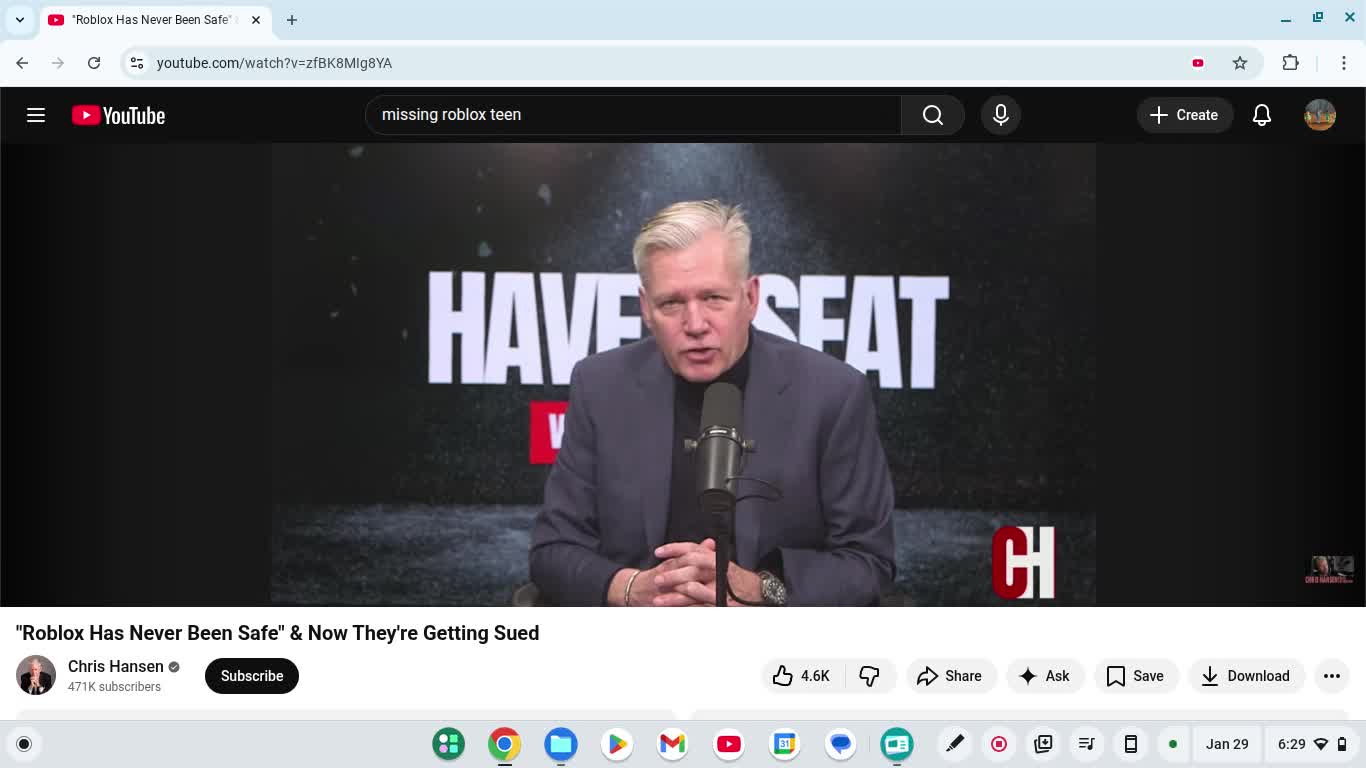
Task: Open a new browser tab
Action: [x=292, y=20]
